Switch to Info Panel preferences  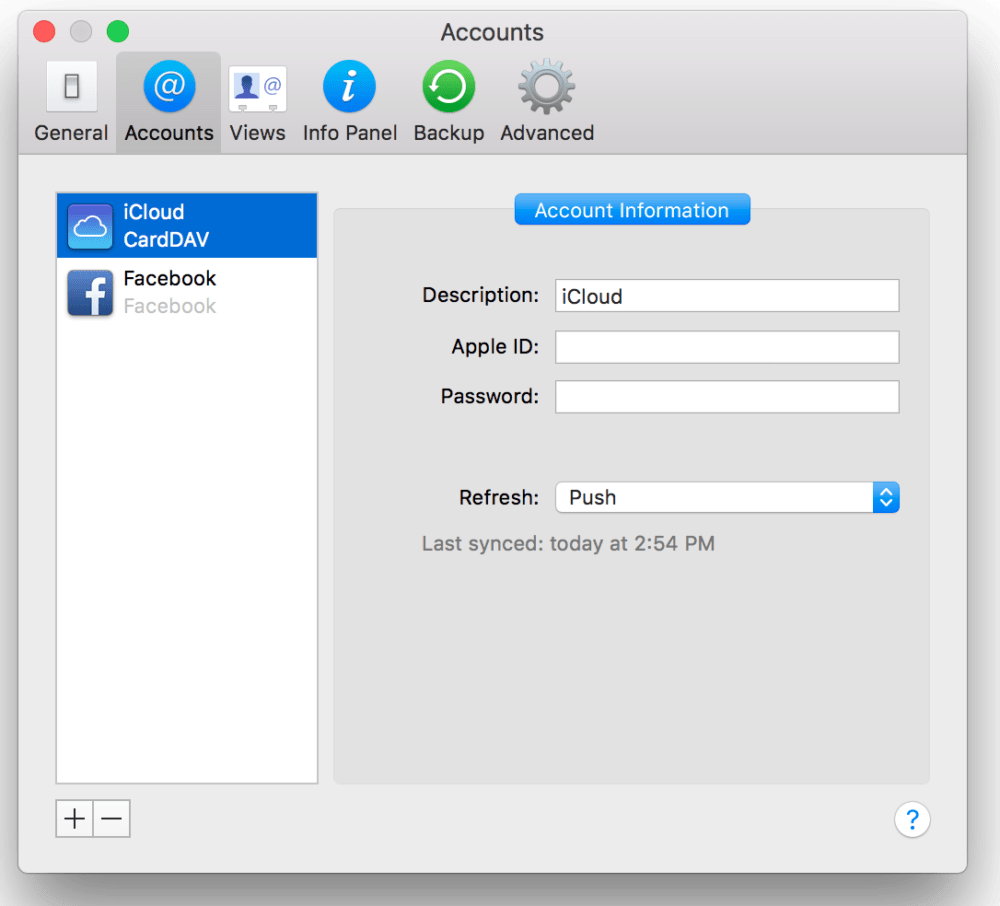point(349,102)
